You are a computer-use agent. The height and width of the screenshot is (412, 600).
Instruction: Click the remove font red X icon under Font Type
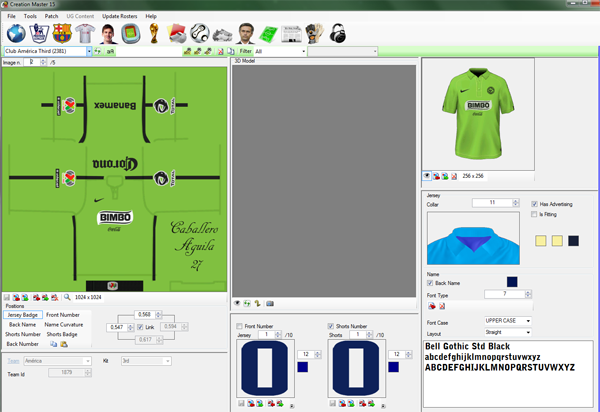click(442, 306)
